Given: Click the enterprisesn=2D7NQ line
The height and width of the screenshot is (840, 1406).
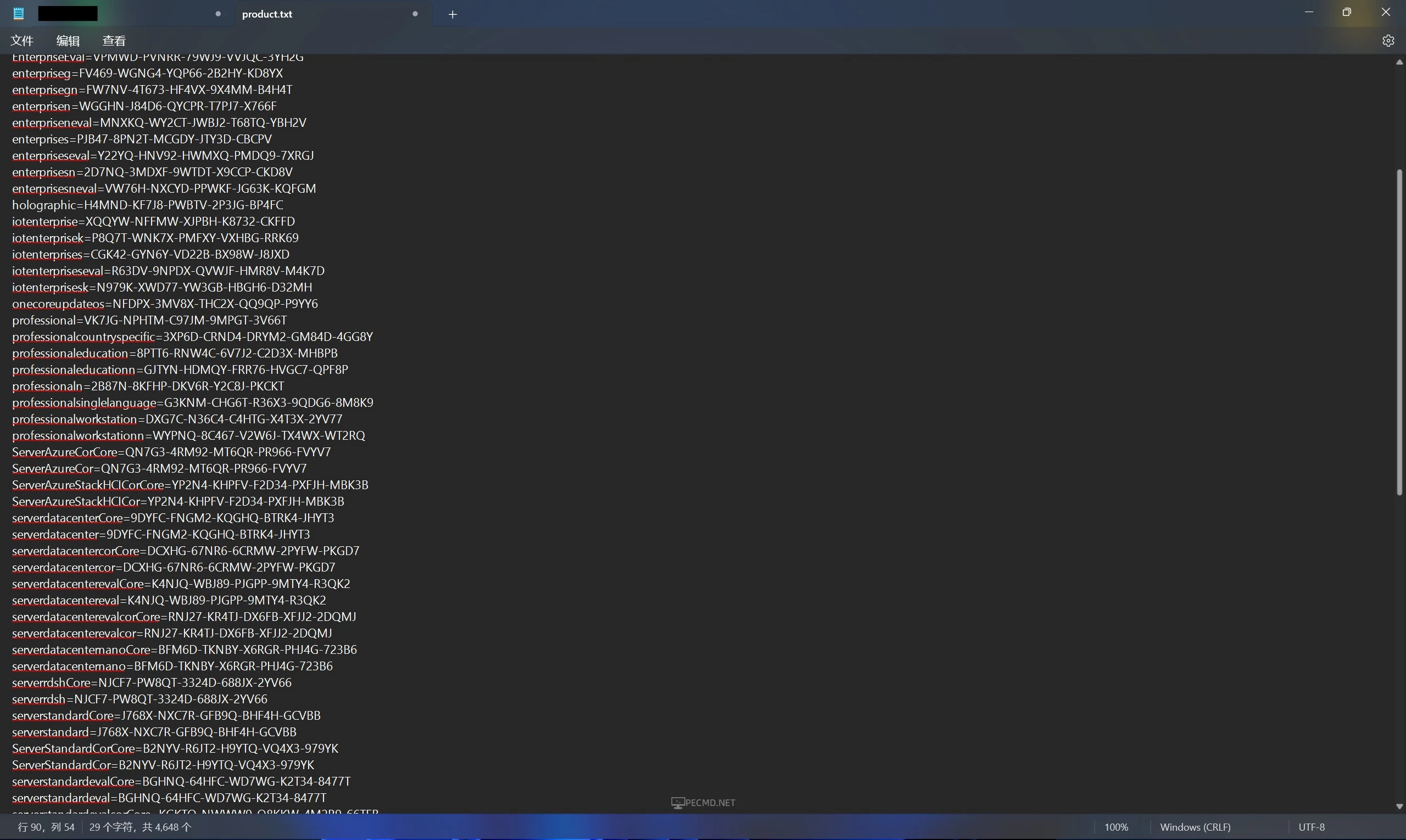Looking at the screenshot, I should click(x=152, y=171).
